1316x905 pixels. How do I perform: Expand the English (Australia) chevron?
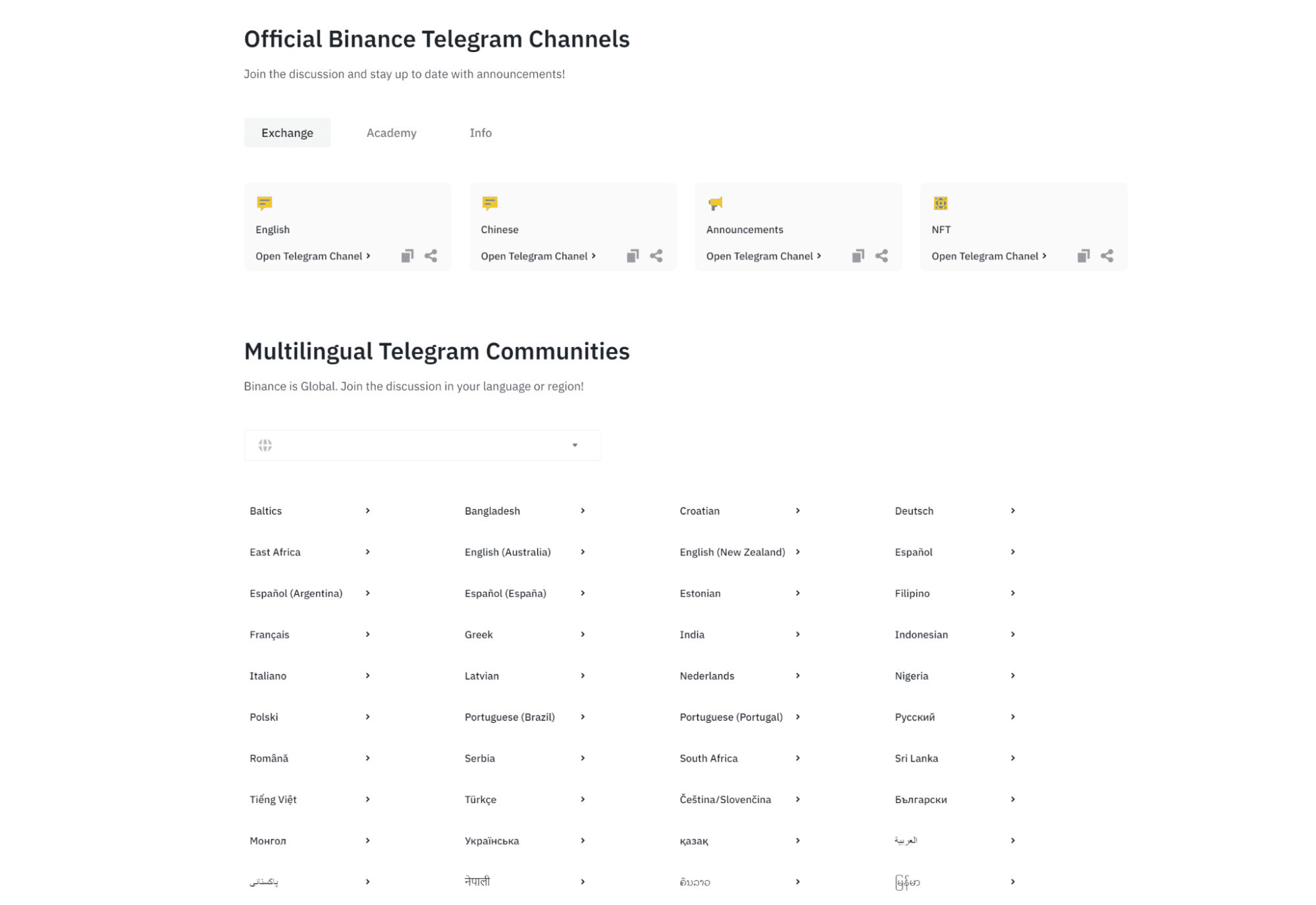pos(583,552)
